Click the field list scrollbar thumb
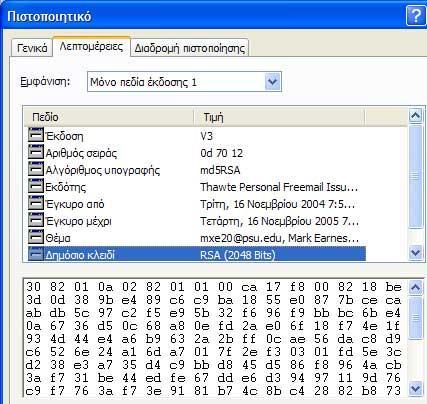Screen dimensions: 427x404 pos(415,176)
